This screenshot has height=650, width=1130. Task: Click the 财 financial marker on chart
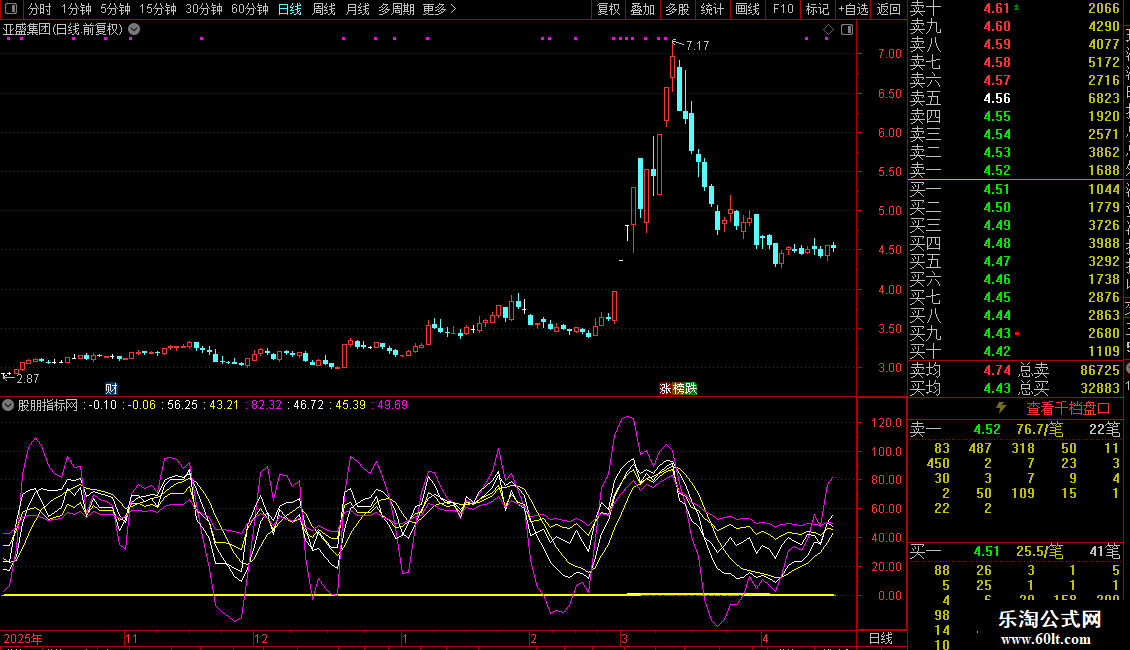(x=111, y=388)
